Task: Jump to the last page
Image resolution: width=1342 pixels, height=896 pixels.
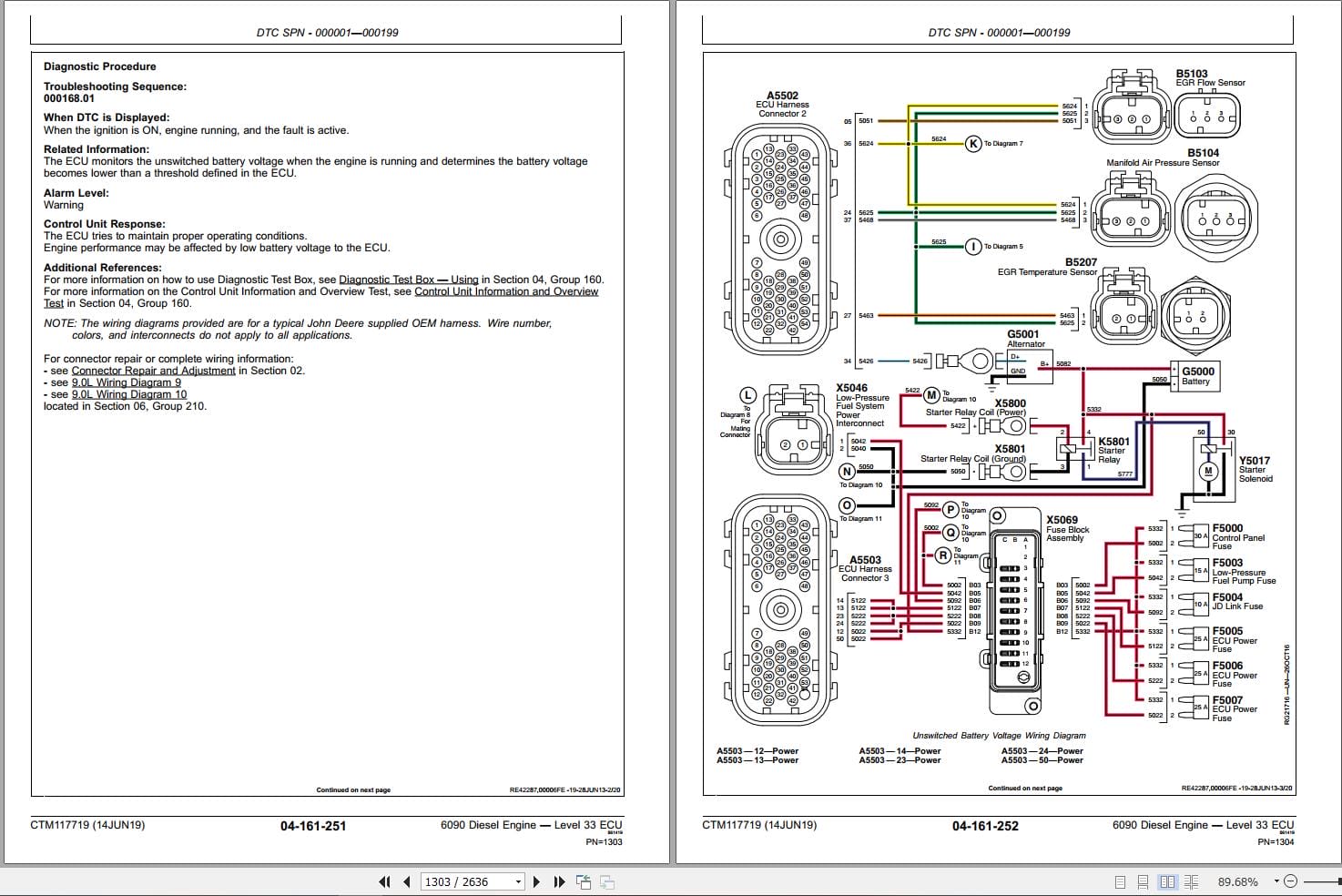Action: 558,881
